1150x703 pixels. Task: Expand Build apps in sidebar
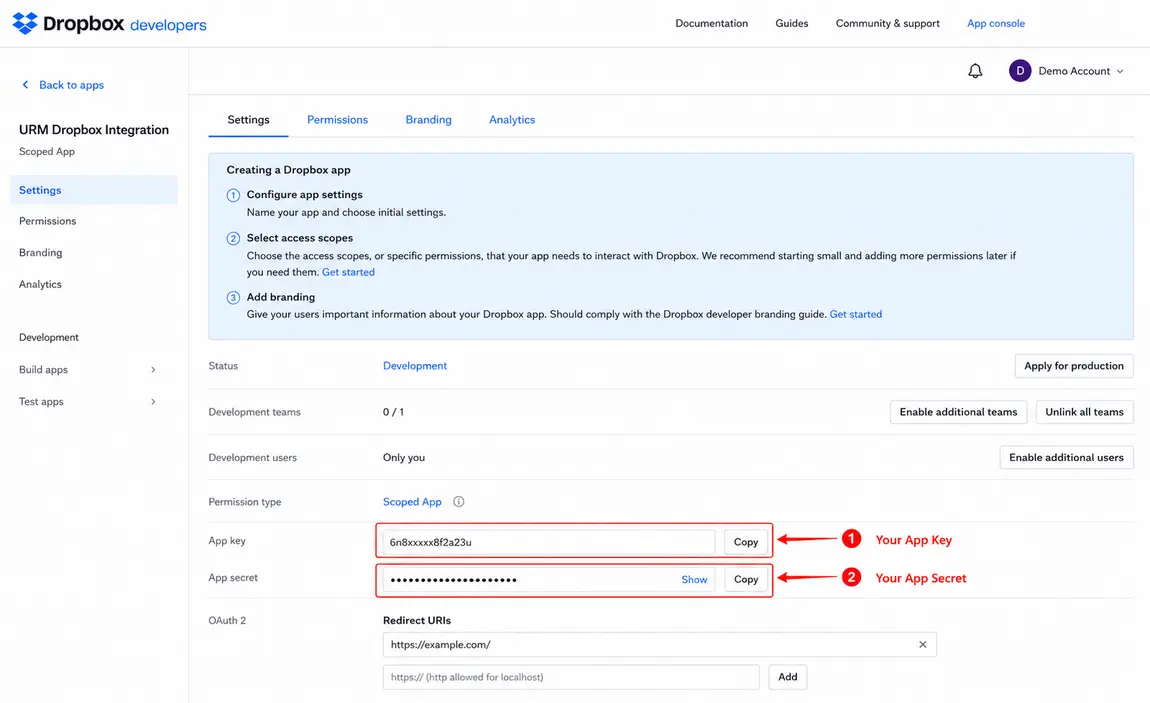click(153, 370)
